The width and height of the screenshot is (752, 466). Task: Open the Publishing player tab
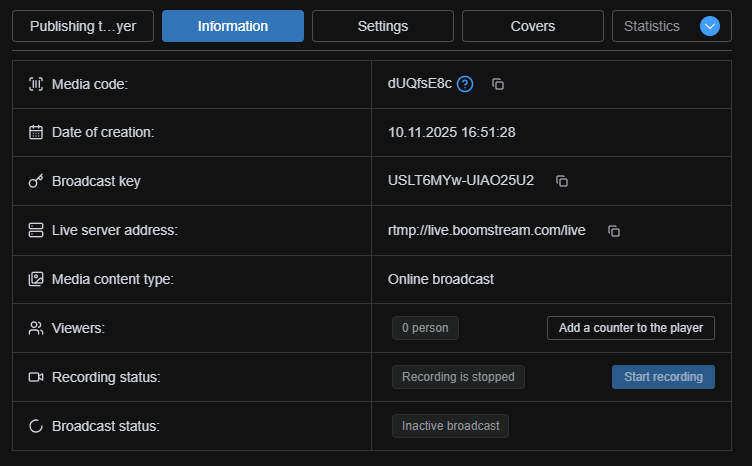[x=83, y=26]
